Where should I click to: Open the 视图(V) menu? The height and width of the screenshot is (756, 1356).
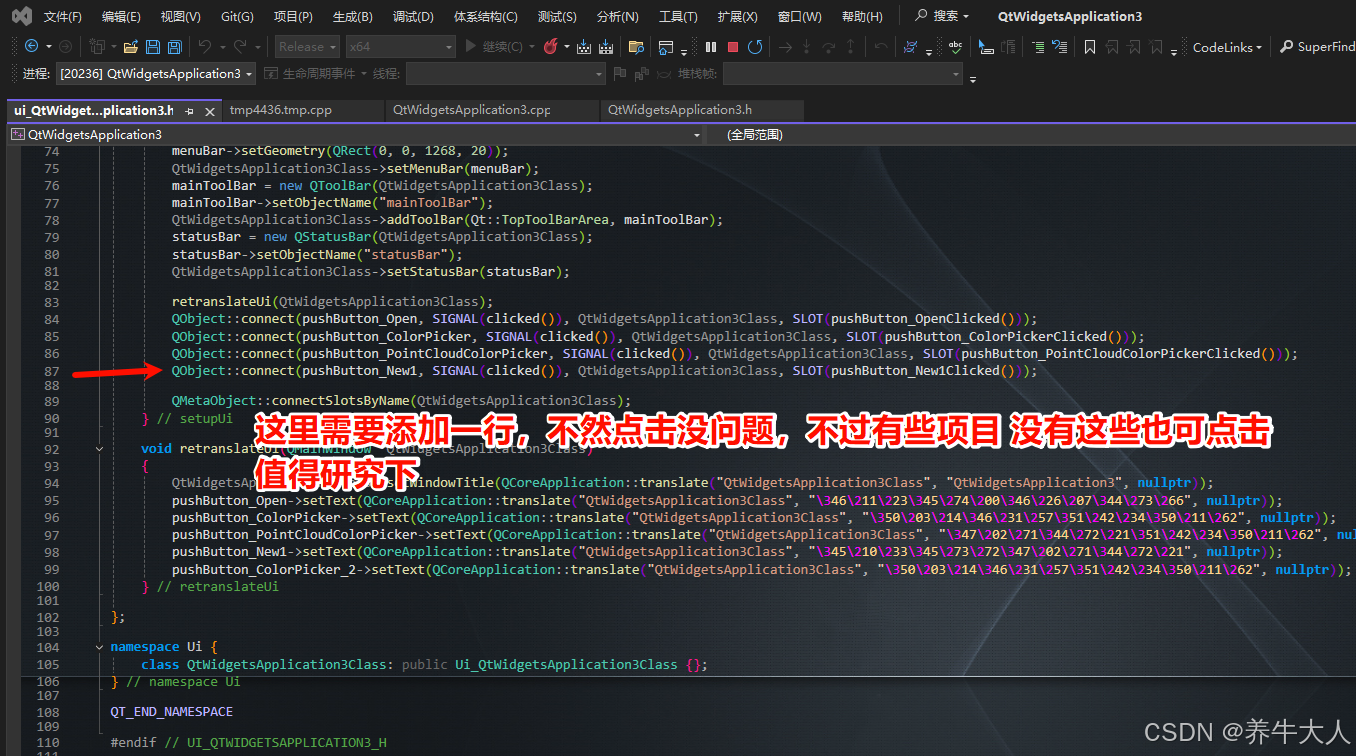181,16
